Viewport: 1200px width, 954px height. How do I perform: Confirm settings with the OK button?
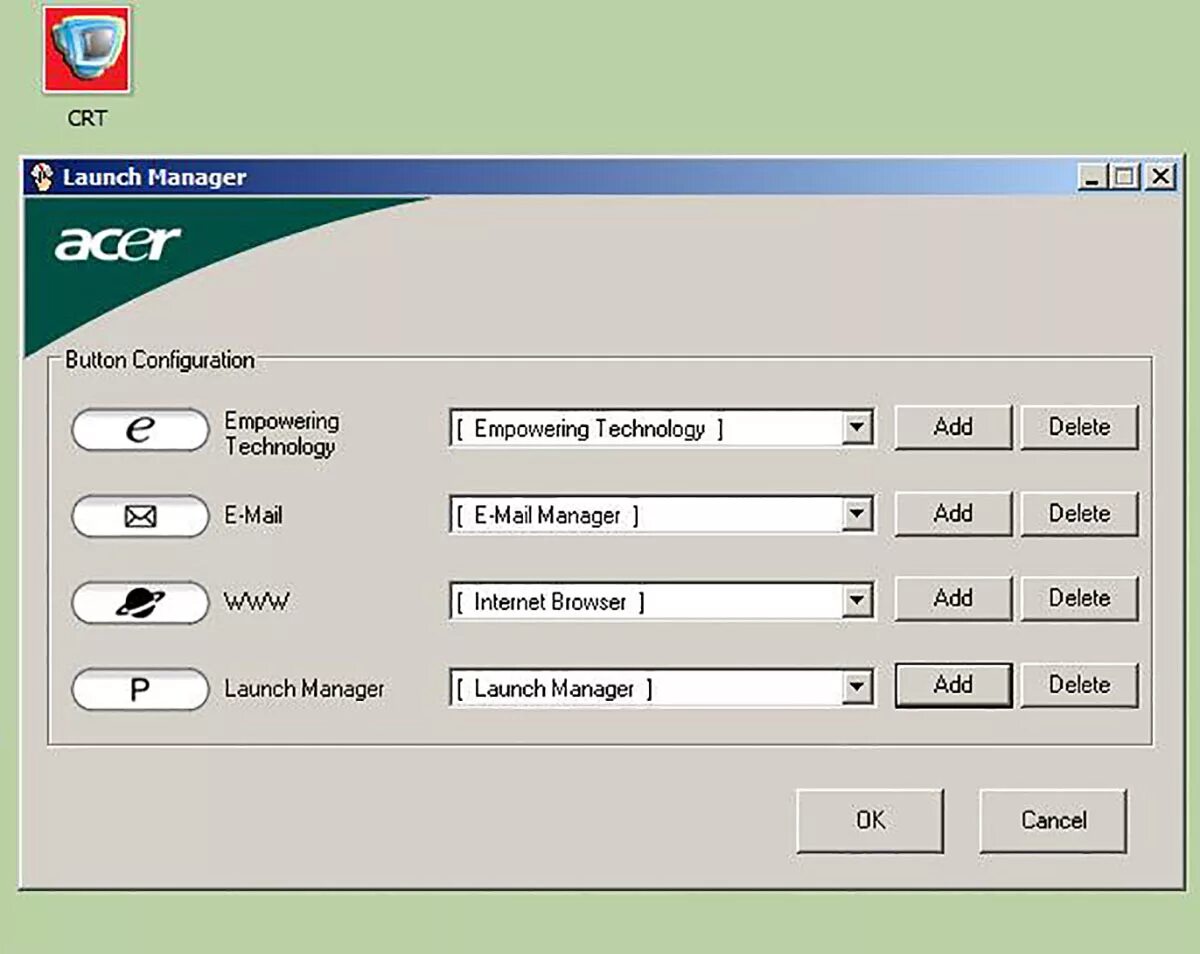click(870, 820)
